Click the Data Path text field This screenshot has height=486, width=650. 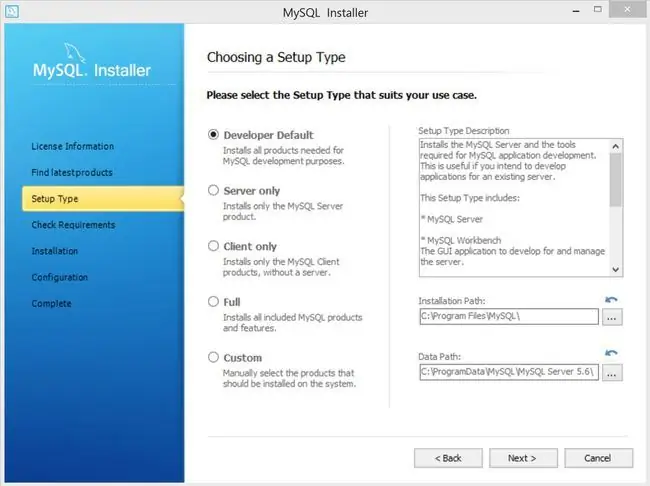509,372
